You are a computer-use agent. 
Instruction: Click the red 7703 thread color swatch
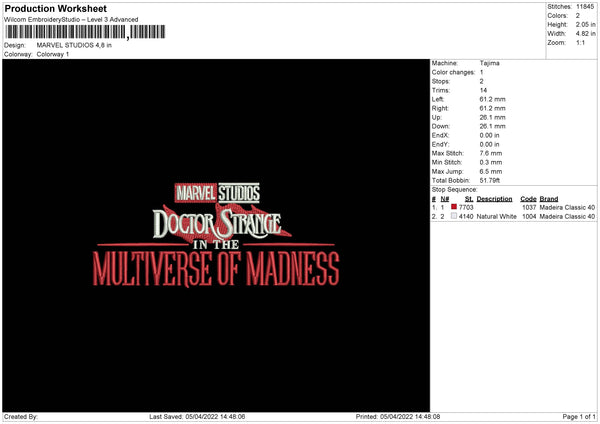pos(454,207)
